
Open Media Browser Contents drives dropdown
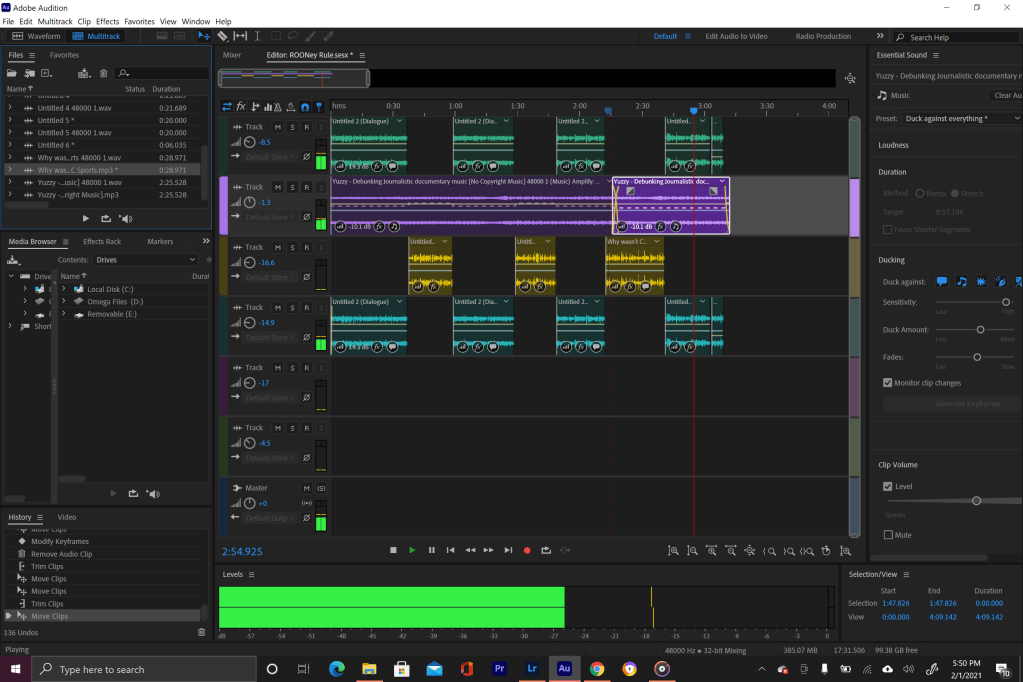click(x=147, y=259)
